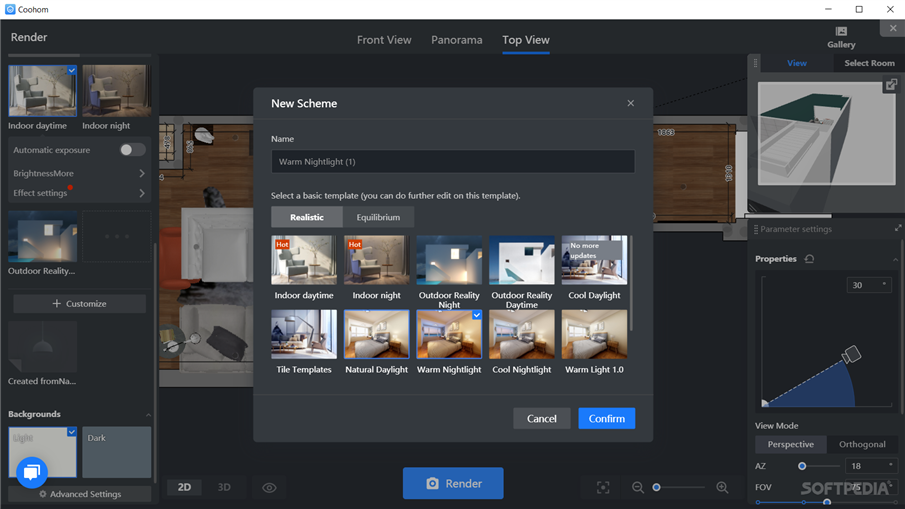Switch to the View tab

pos(796,63)
